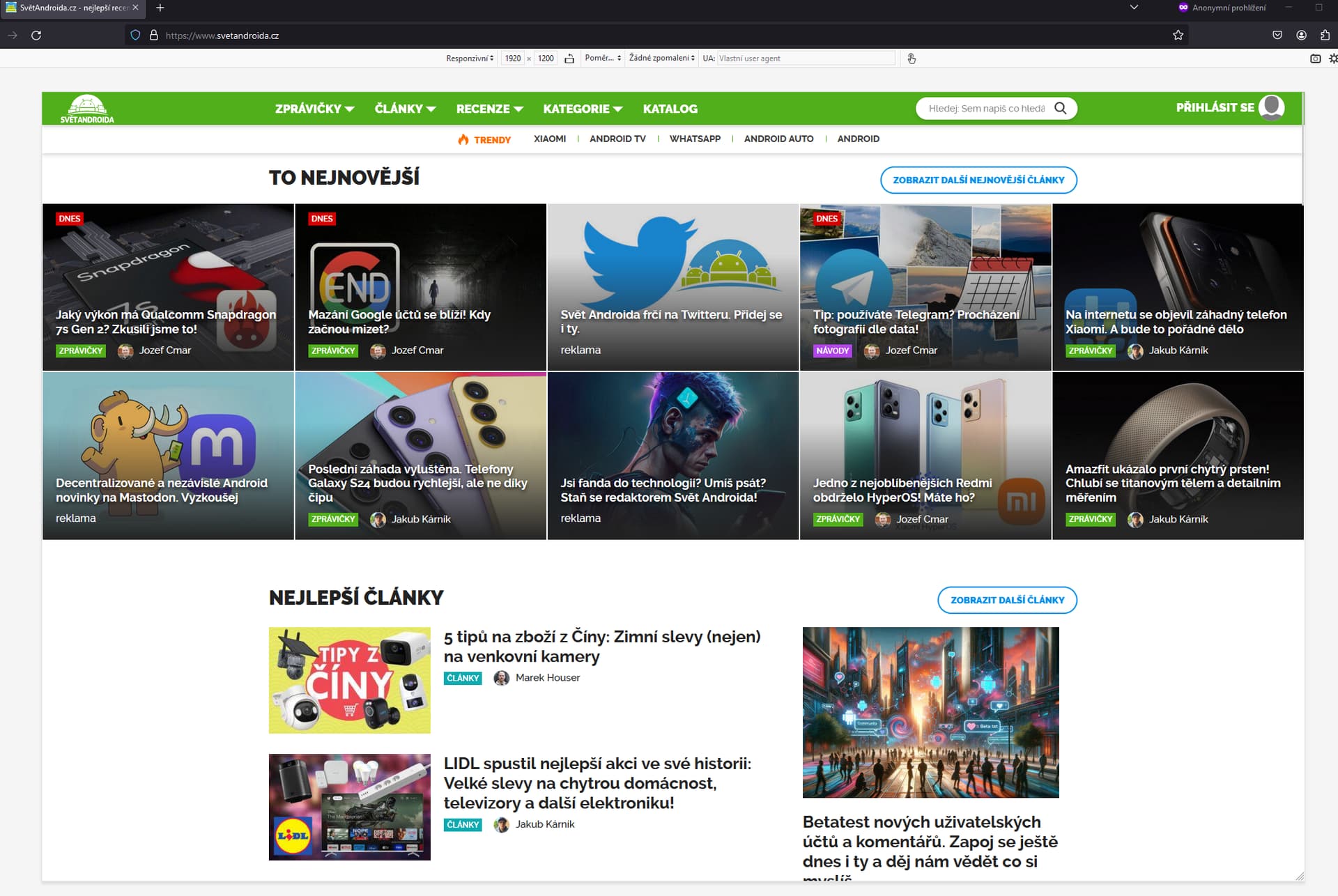This screenshot has height=896, width=1338.
Task: Bookmark page with star icon
Action: pos(1178,35)
